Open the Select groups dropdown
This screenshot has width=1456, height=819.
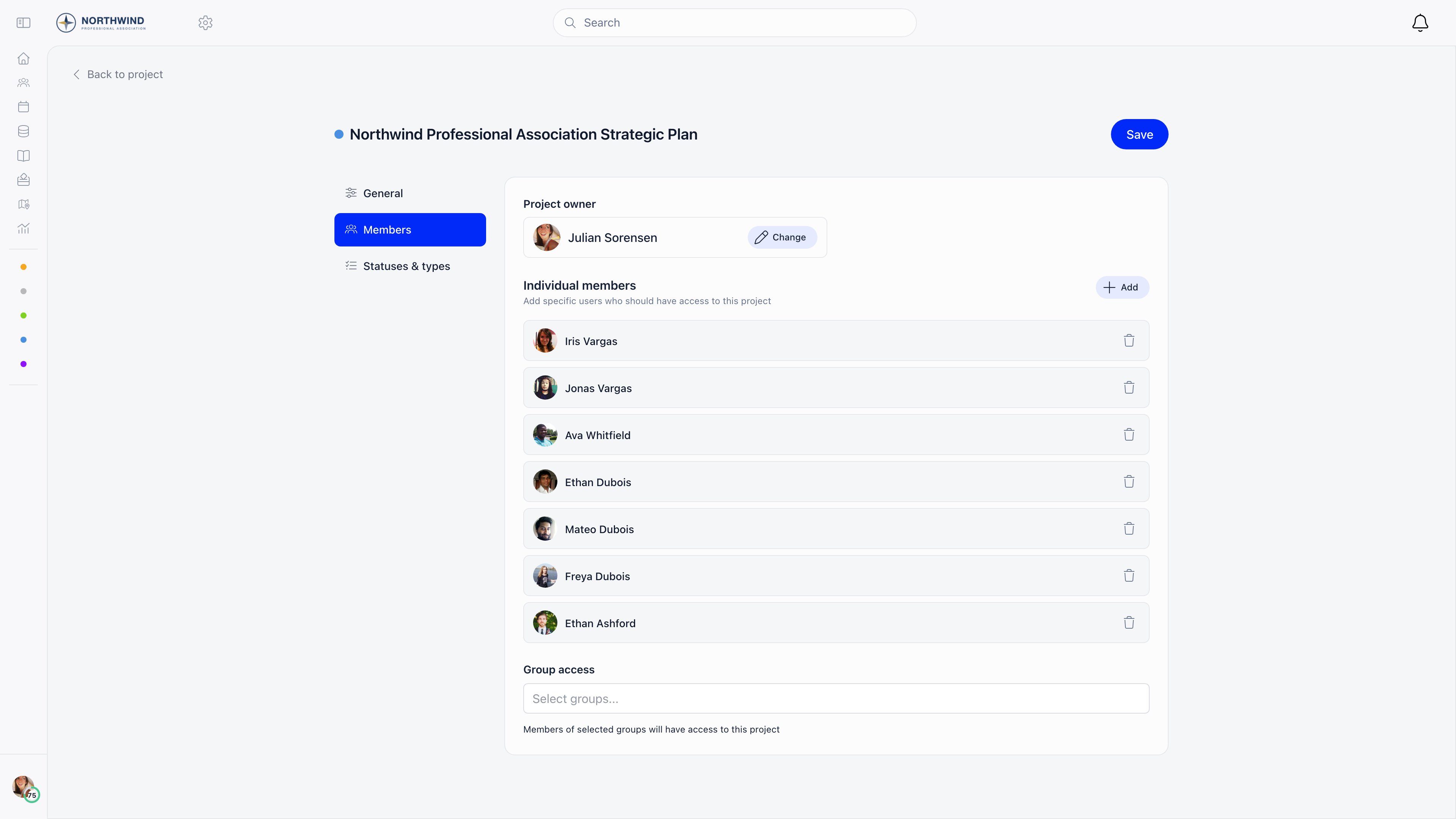point(836,698)
